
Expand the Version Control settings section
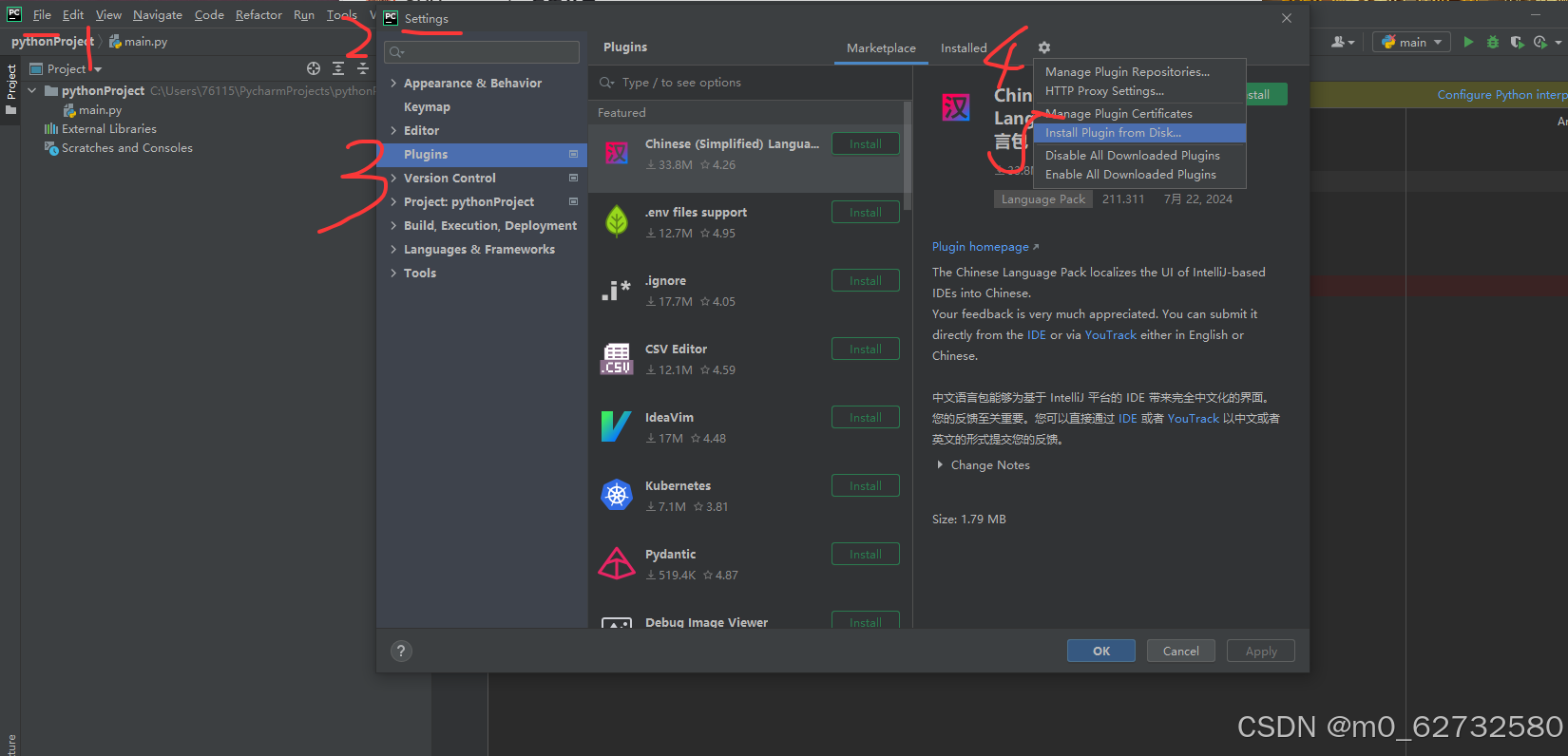pyautogui.click(x=393, y=178)
